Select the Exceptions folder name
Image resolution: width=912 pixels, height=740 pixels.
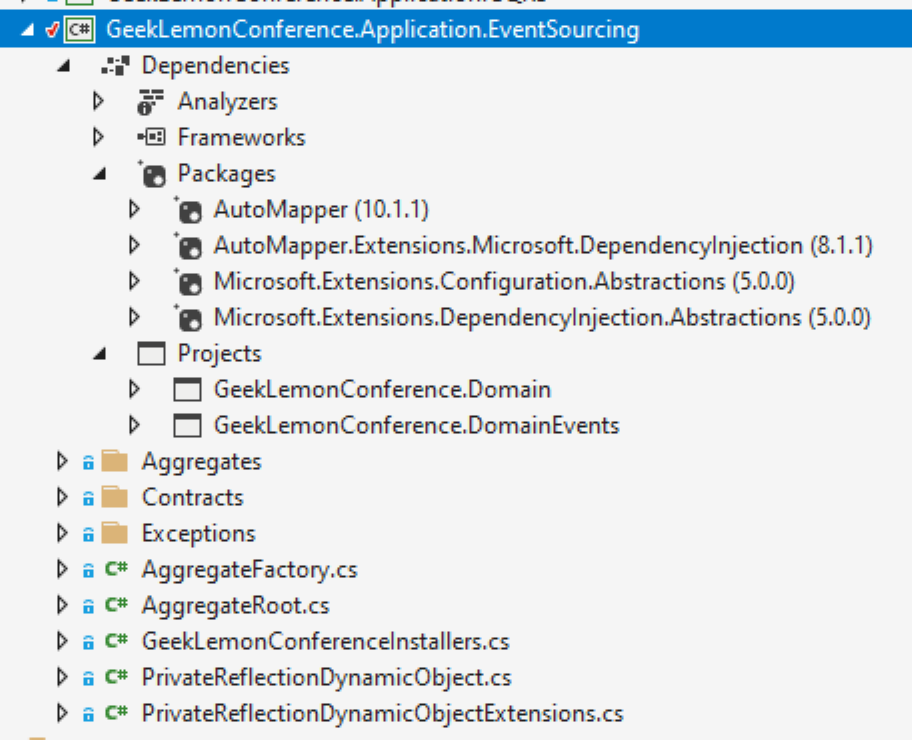pos(199,534)
